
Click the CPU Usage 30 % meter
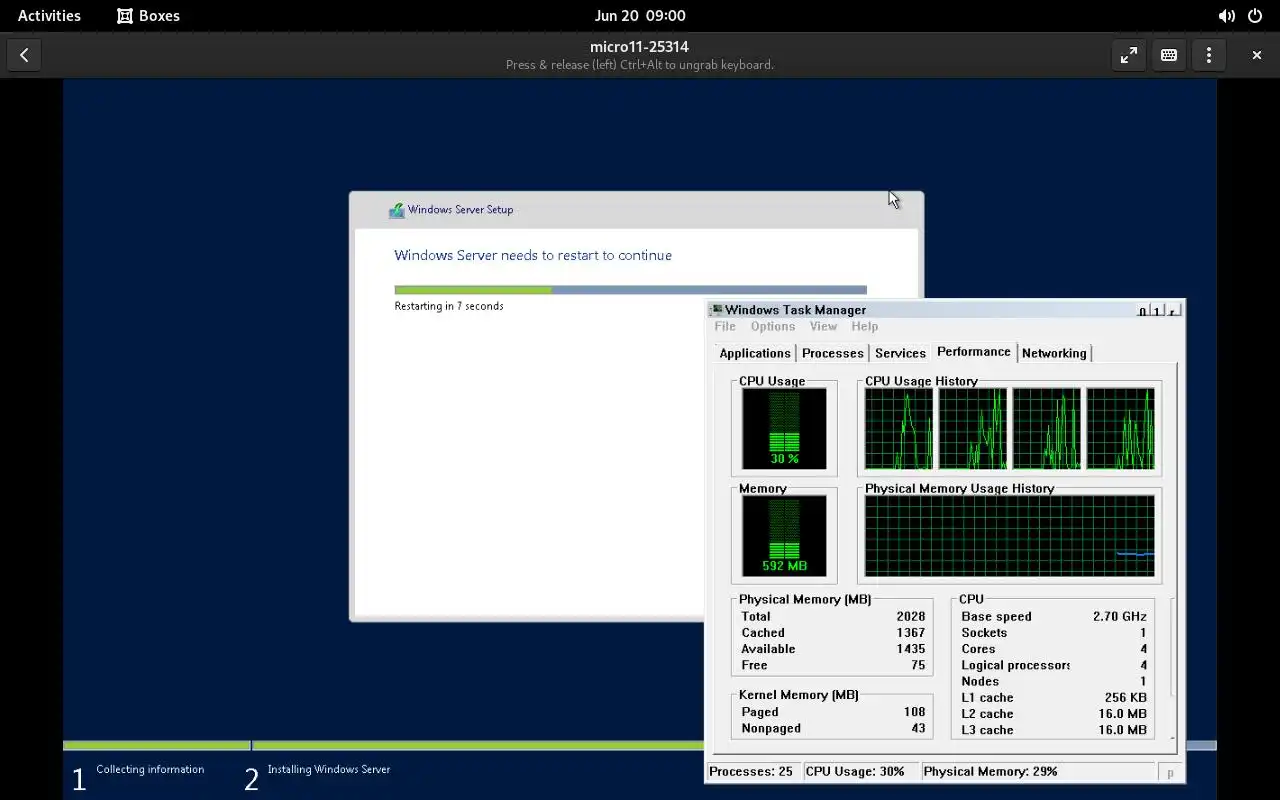pyautogui.click(x=784, y=428)
